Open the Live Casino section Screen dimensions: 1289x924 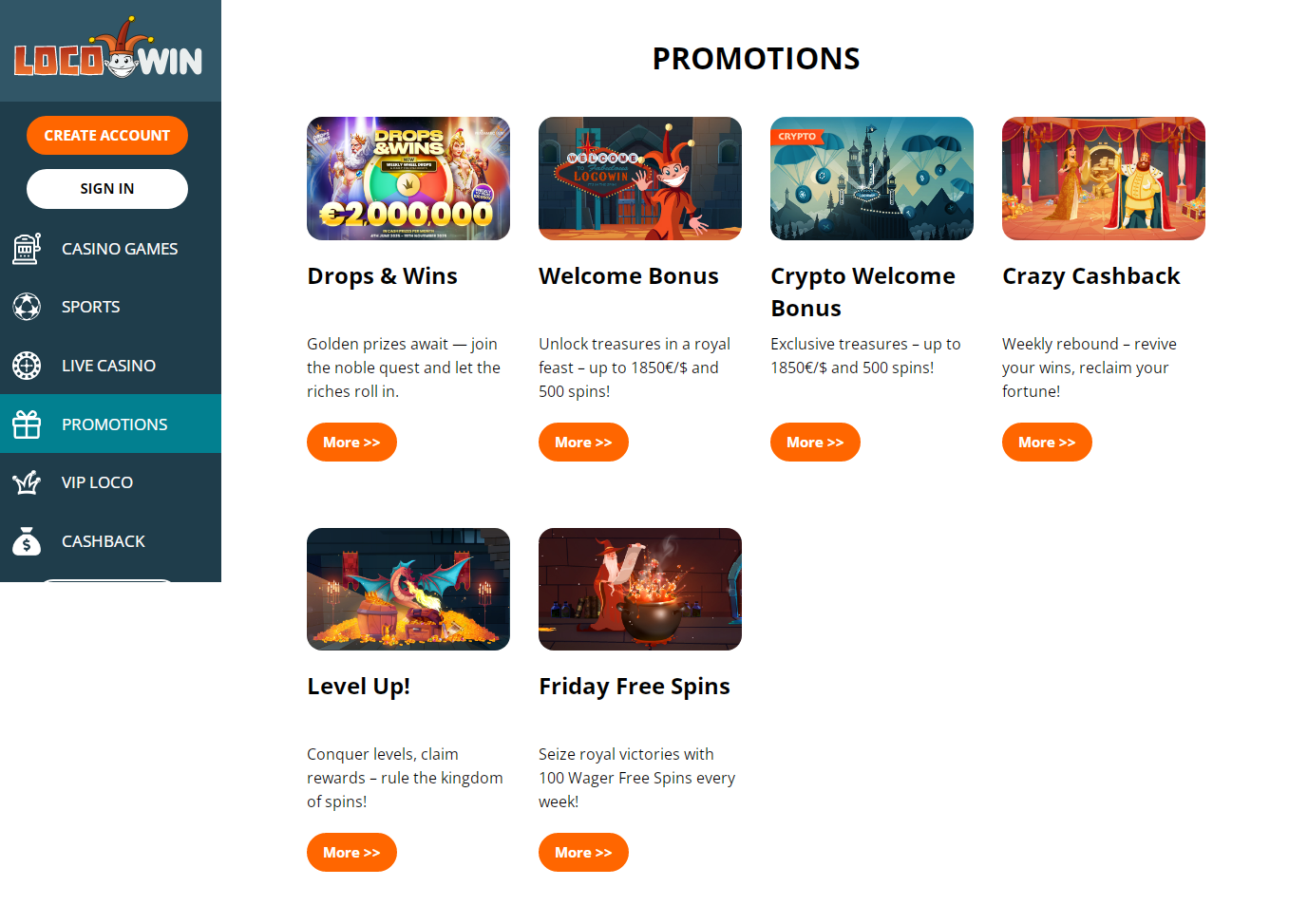pyautogui.click(x=110, y=366)
